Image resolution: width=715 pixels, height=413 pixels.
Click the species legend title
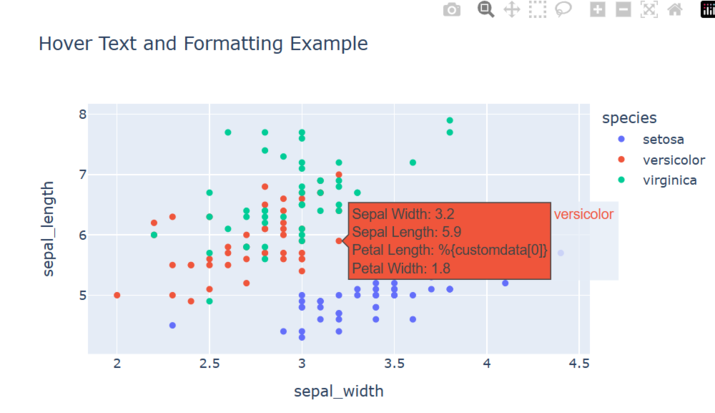pos(629,118)
